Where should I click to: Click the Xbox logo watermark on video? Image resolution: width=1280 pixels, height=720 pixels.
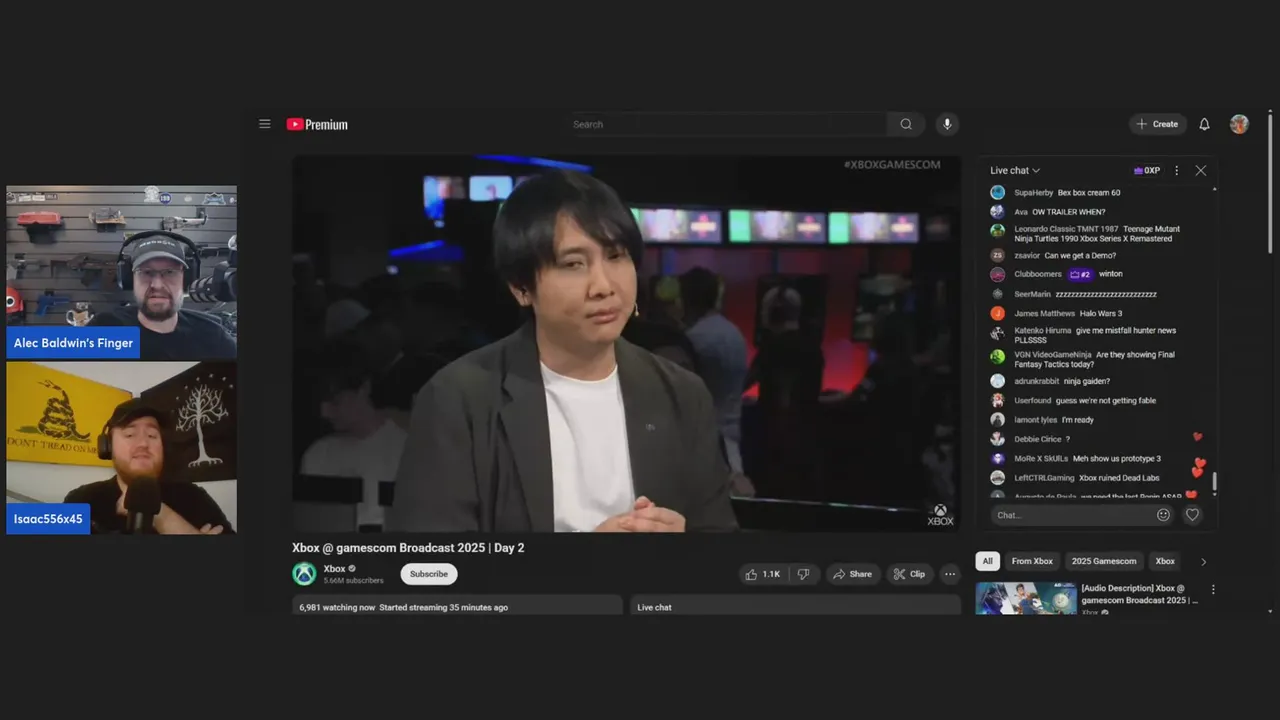click(x=940, y=515)
